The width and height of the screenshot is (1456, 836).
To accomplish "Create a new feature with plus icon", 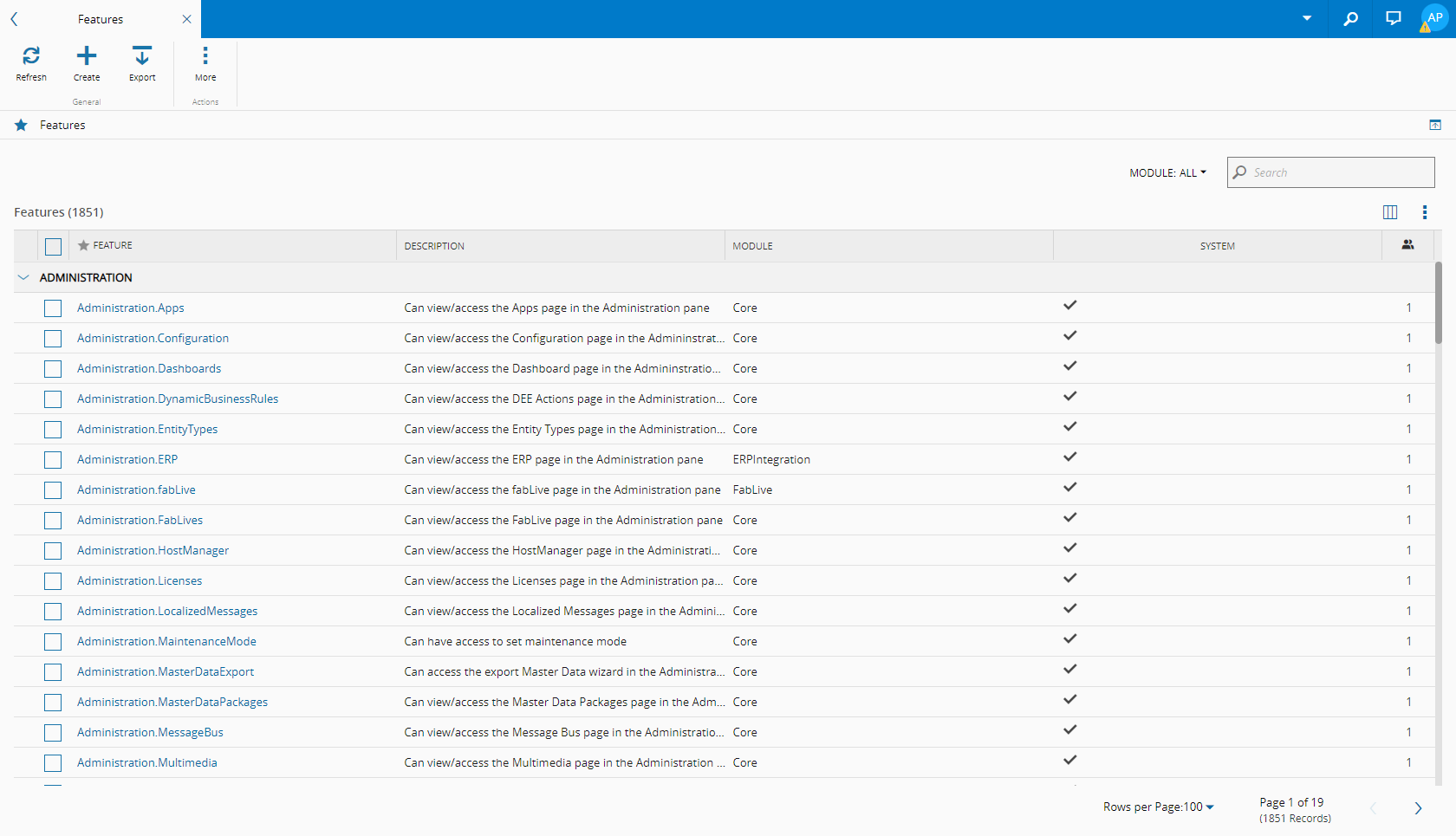I will coord(87,56).
